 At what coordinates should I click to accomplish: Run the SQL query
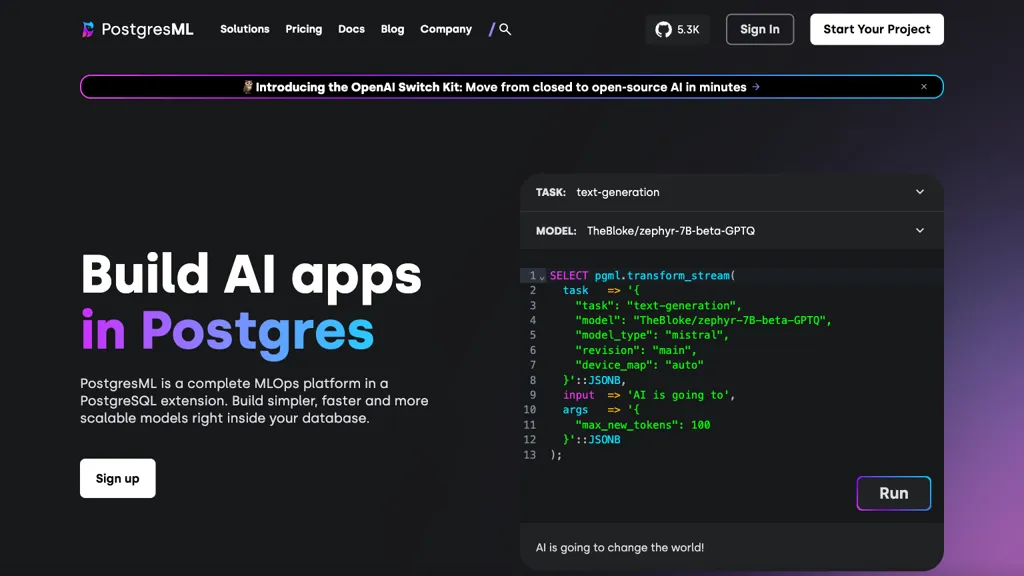click(x=893, y=493)
